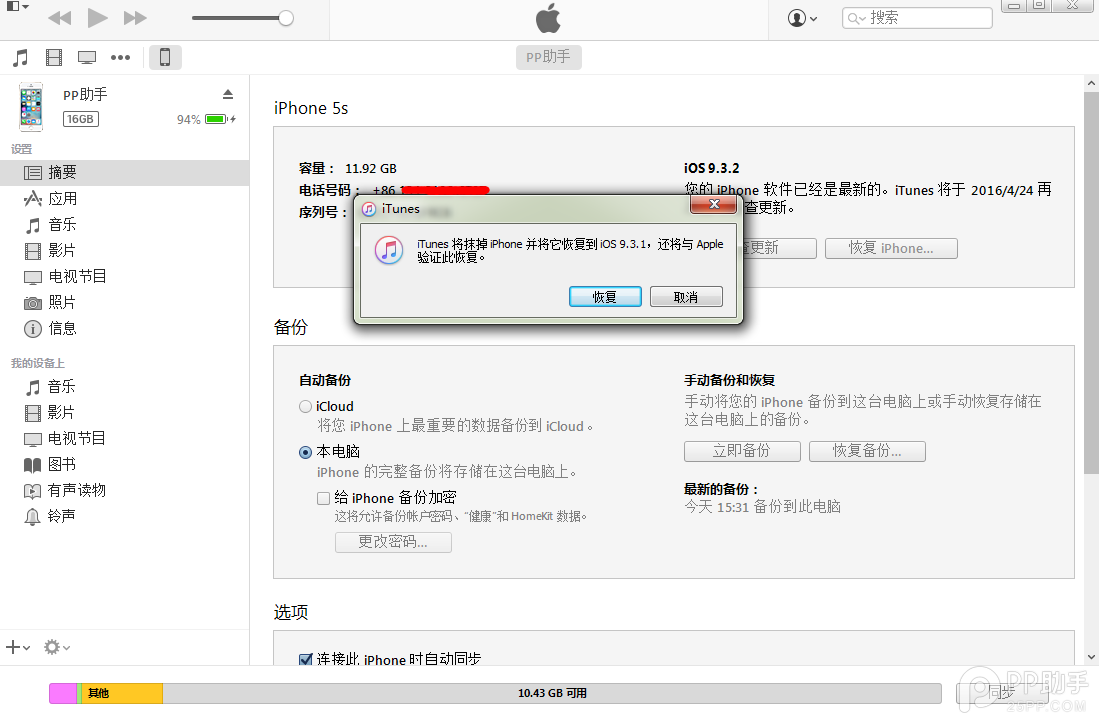1099x720 pixels.
Task: Select the iPhone device icon in toolbar
Action: 165,58
